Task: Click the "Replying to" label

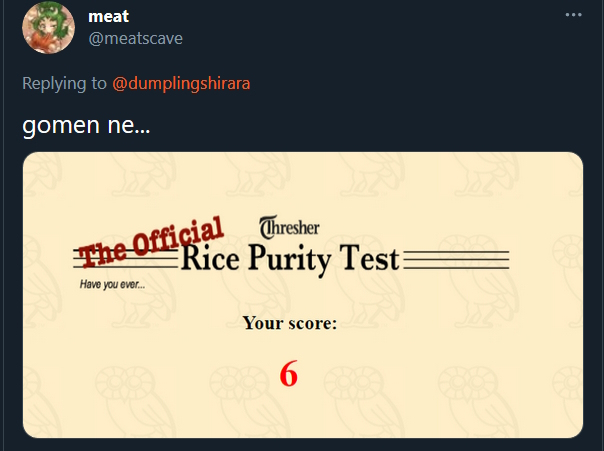Action: (x=64, y=83)
